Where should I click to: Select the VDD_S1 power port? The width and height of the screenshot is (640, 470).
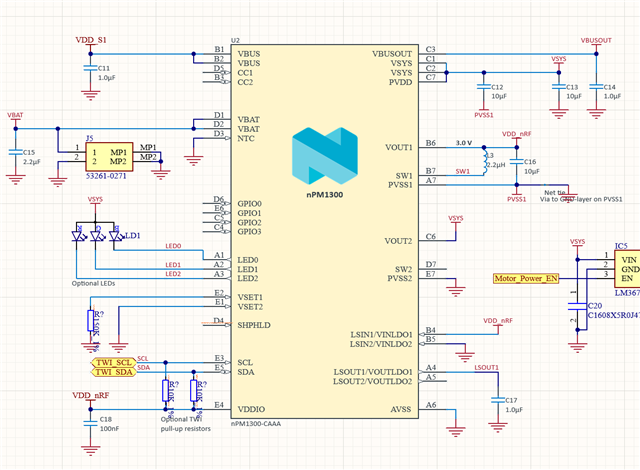[x=91, y=40]
